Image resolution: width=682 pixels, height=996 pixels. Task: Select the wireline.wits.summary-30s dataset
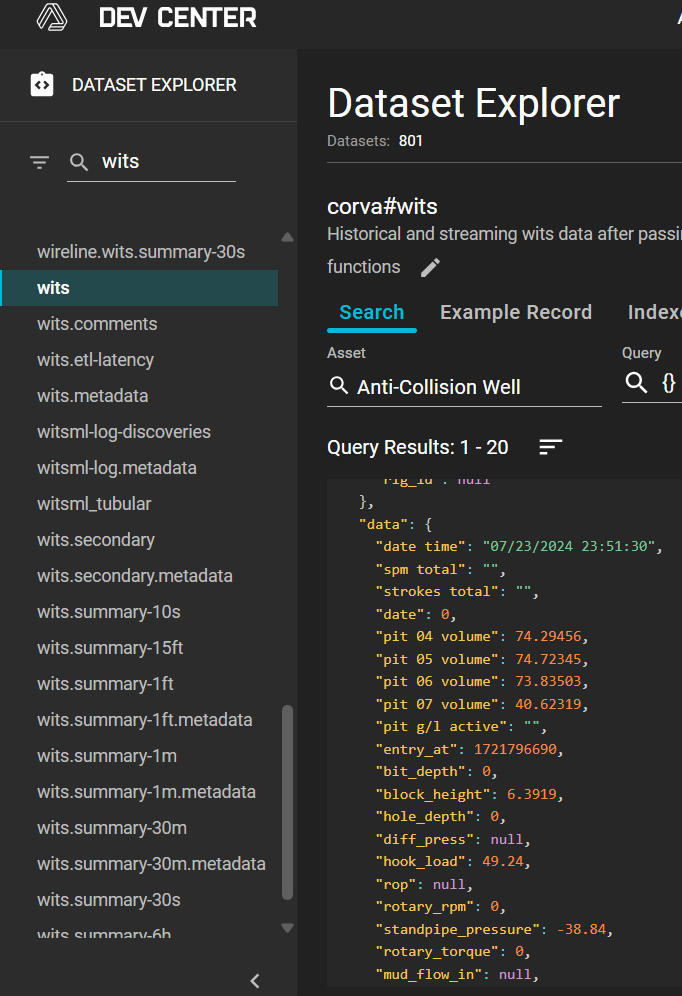(x=141, y=252)
